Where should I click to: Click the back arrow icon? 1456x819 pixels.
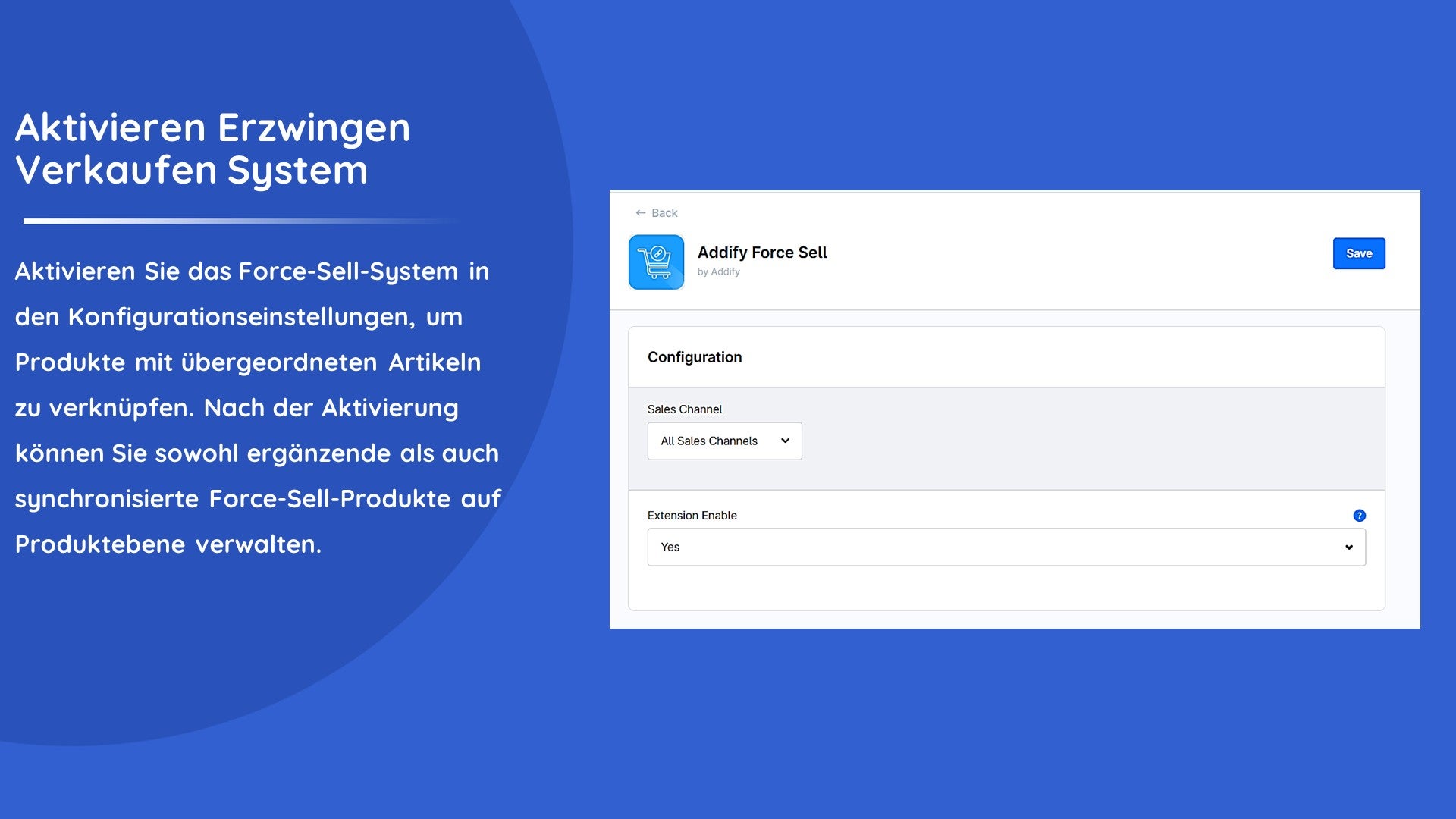click(x=641, y=213)
